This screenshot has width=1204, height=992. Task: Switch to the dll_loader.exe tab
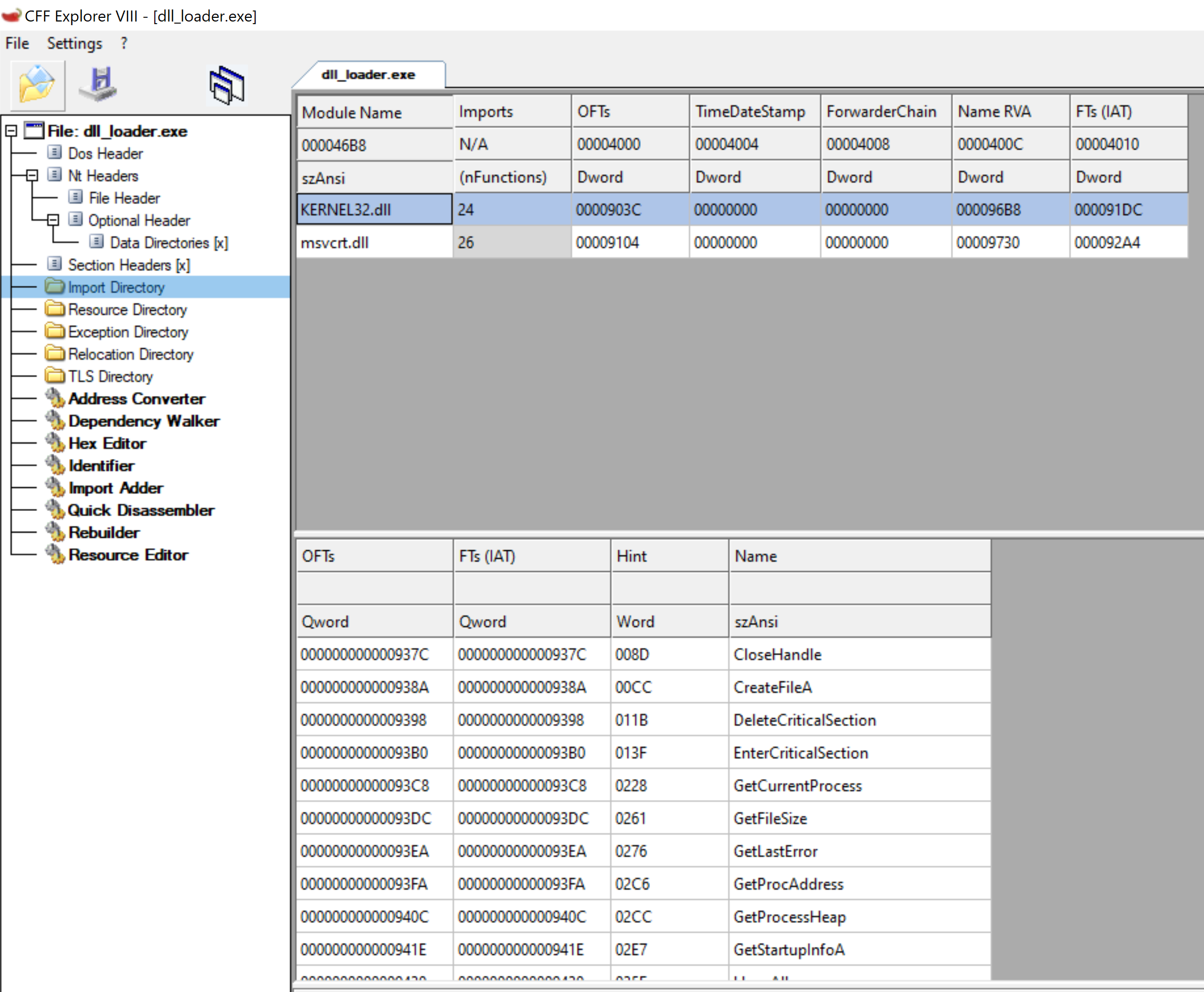coord(368,75)
